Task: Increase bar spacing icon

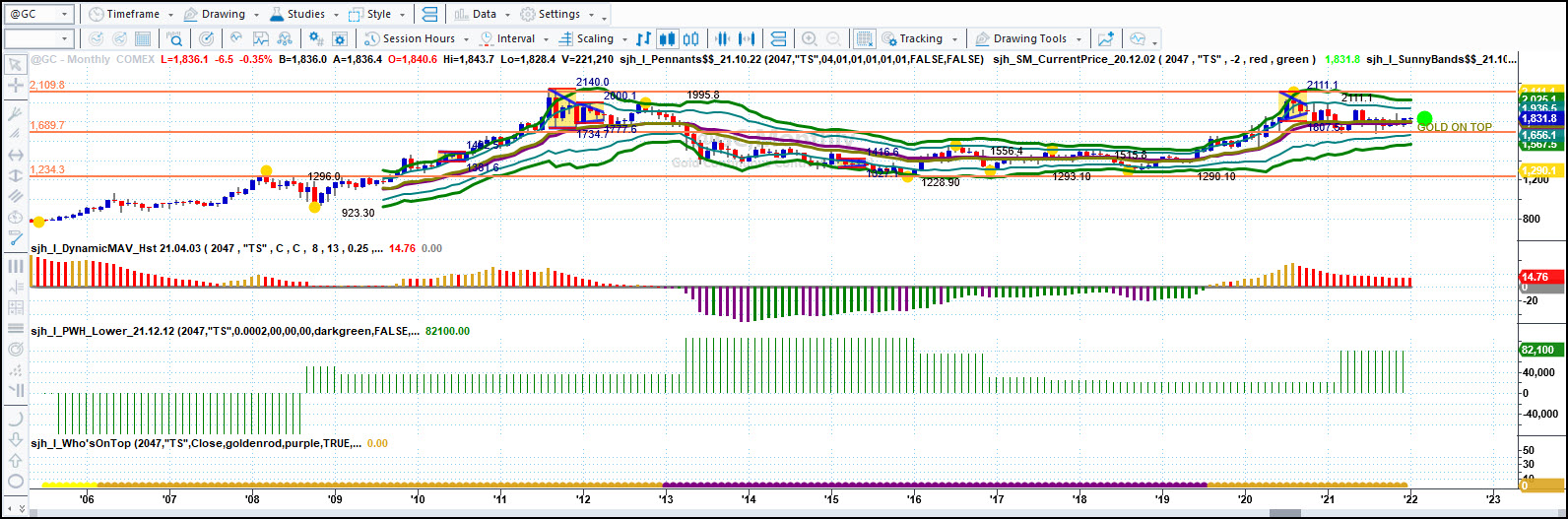Action: (x=748, y=38)
